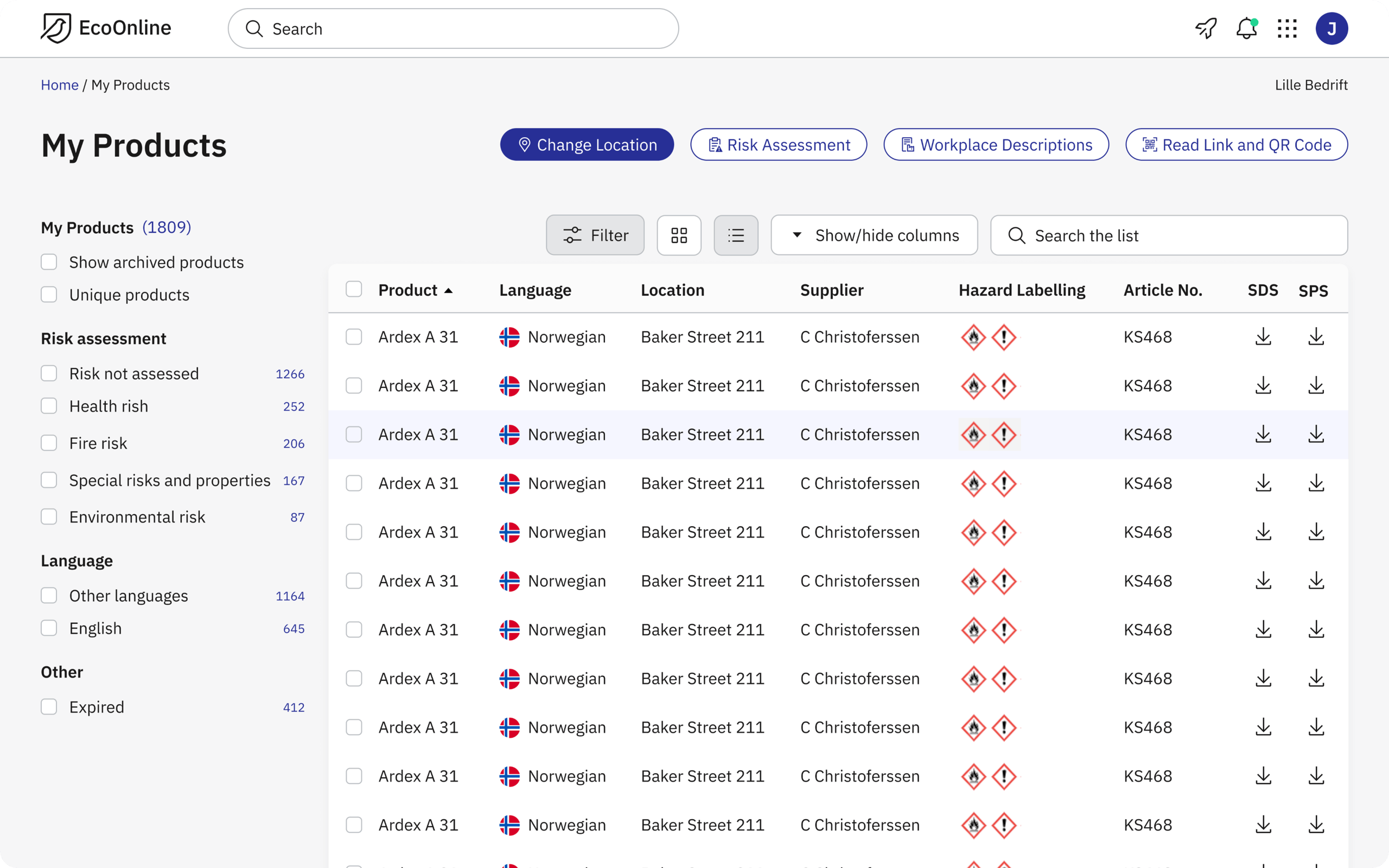Click the rocket icon in header
Screen dimensions: 1389x868
tap(1205, 28)
